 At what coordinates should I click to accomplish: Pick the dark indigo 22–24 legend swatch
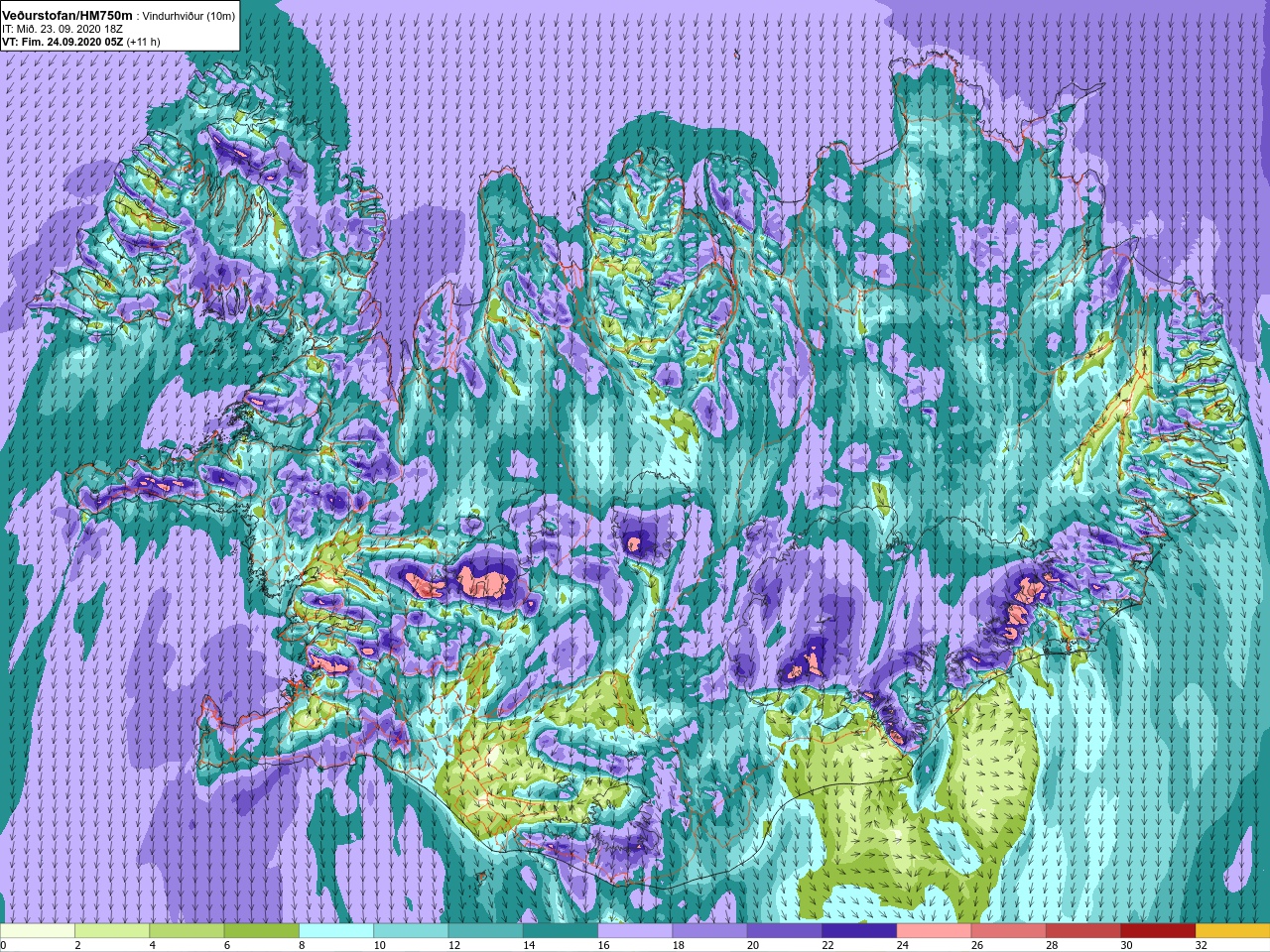859,931
